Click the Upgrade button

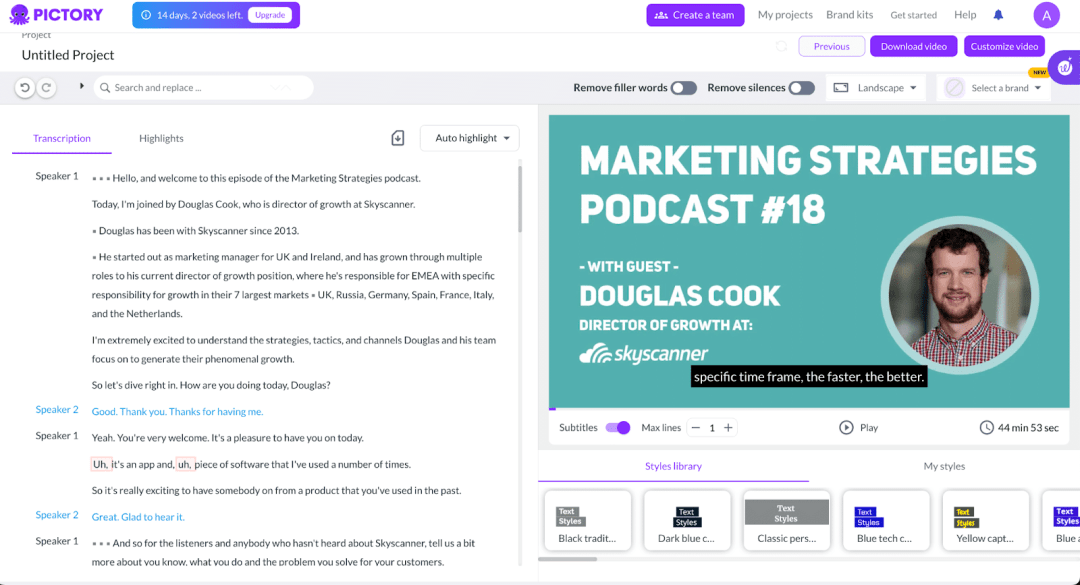270,15
